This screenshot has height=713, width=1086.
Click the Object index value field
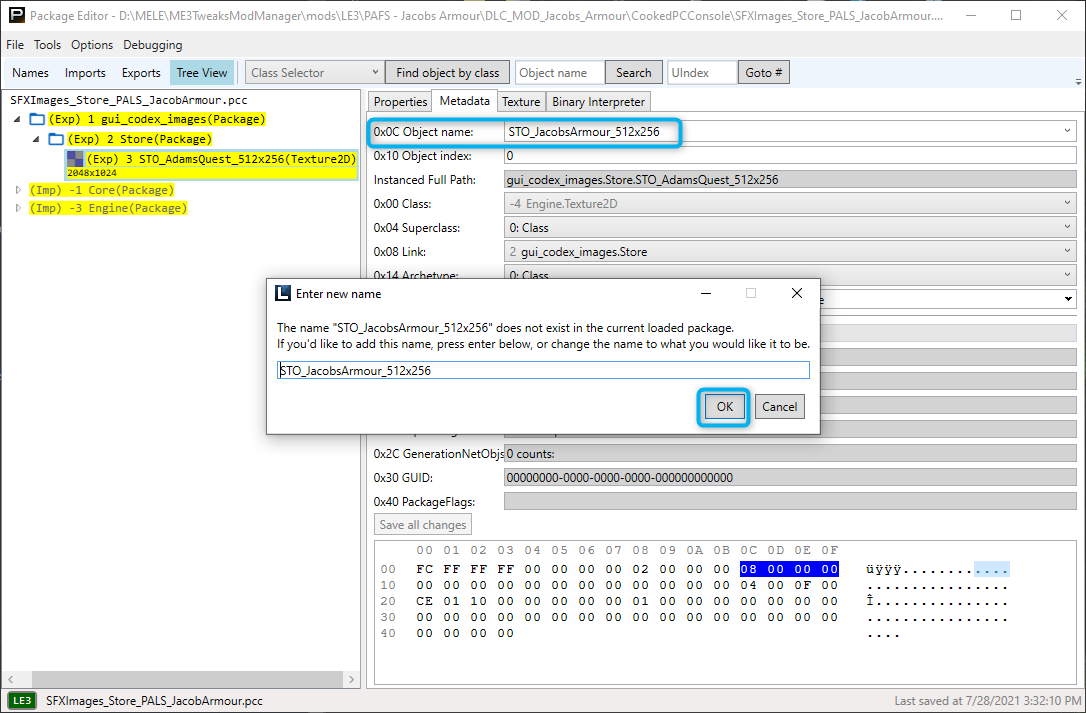(790, 156)
